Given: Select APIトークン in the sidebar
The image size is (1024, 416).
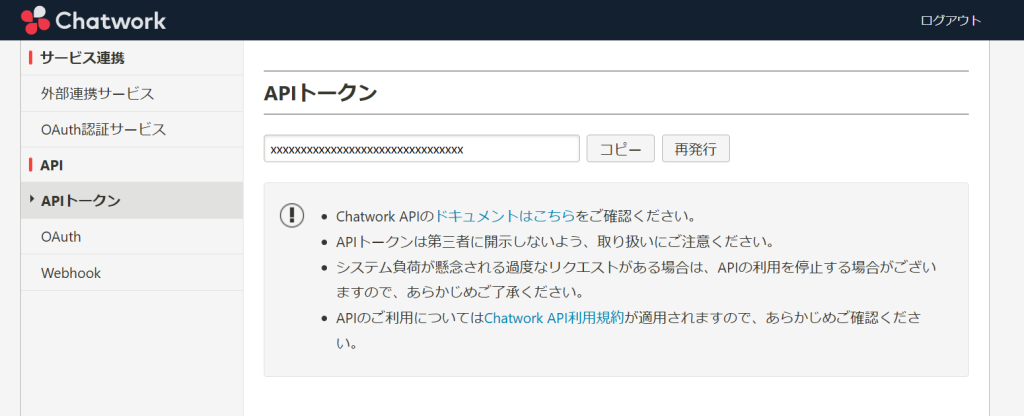Looking at the screenshot, I should tap(81, 201).
